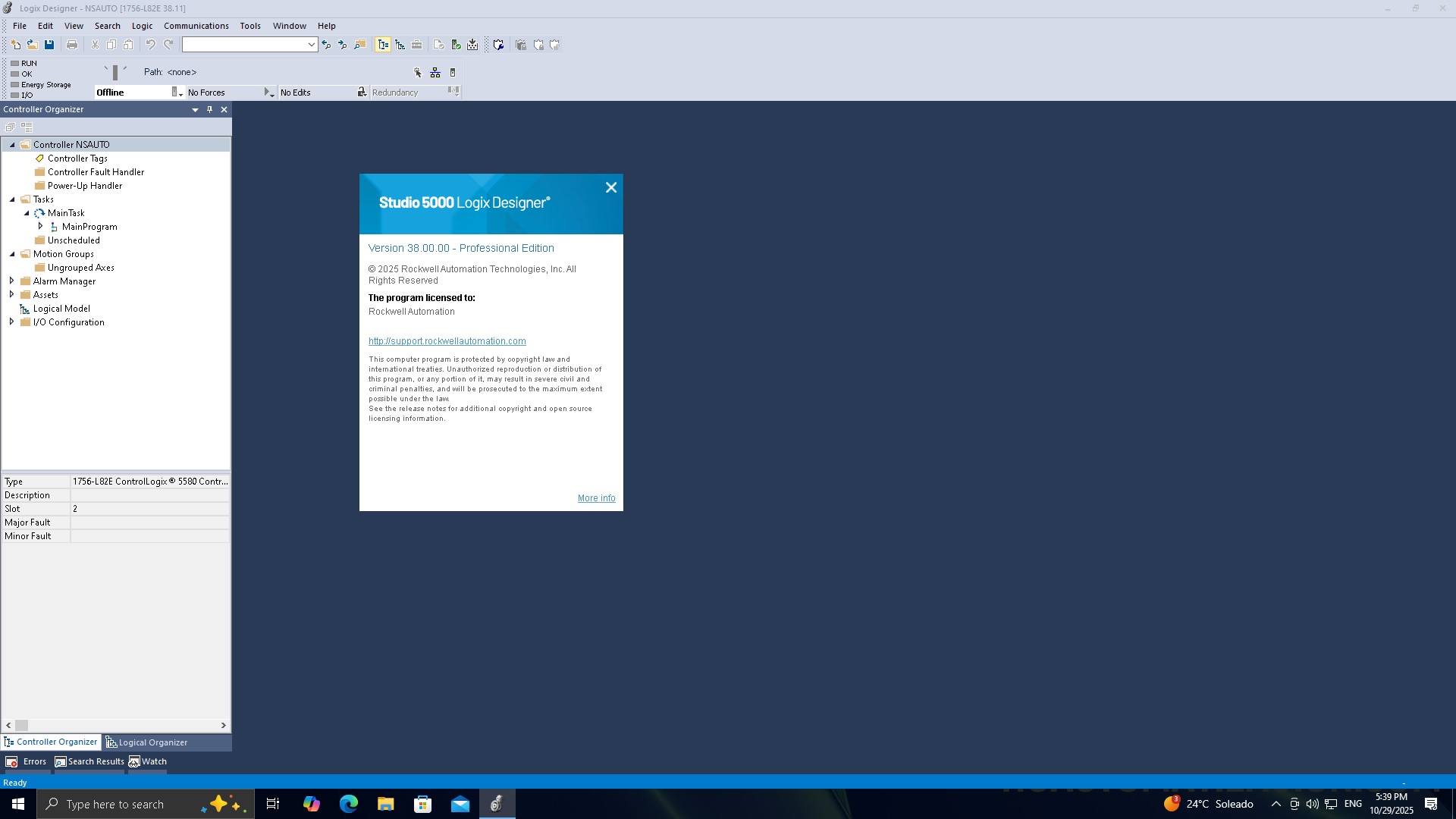This screenshot has height=819, width=1456.
Task: Click the More info link
Action: (596, 499)
